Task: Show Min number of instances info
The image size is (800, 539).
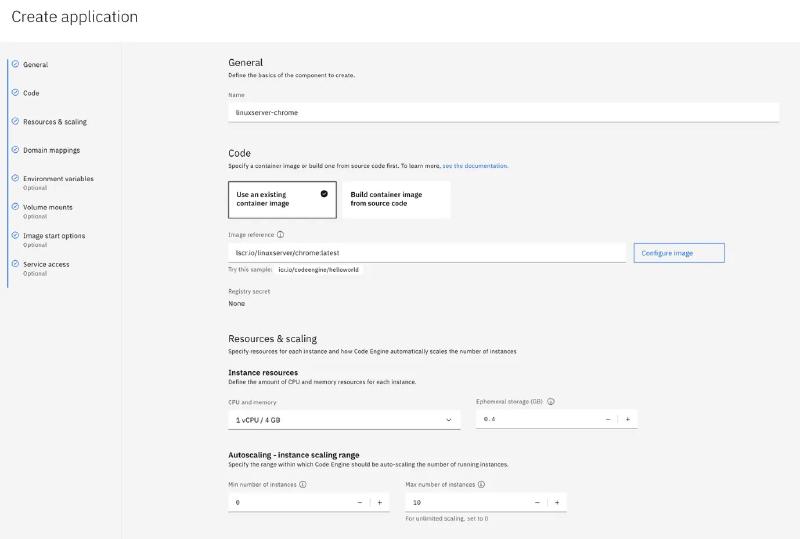Action: click(303, 484)
